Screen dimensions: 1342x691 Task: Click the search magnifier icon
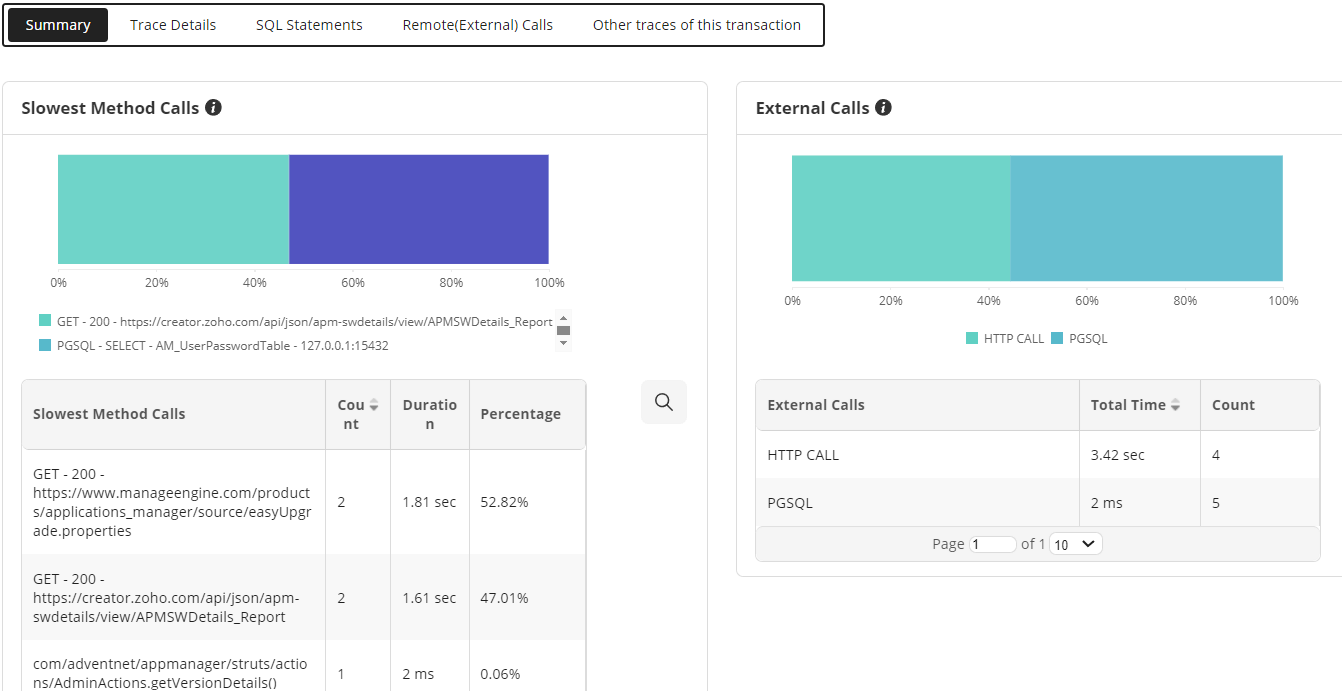tap(663, 402)
